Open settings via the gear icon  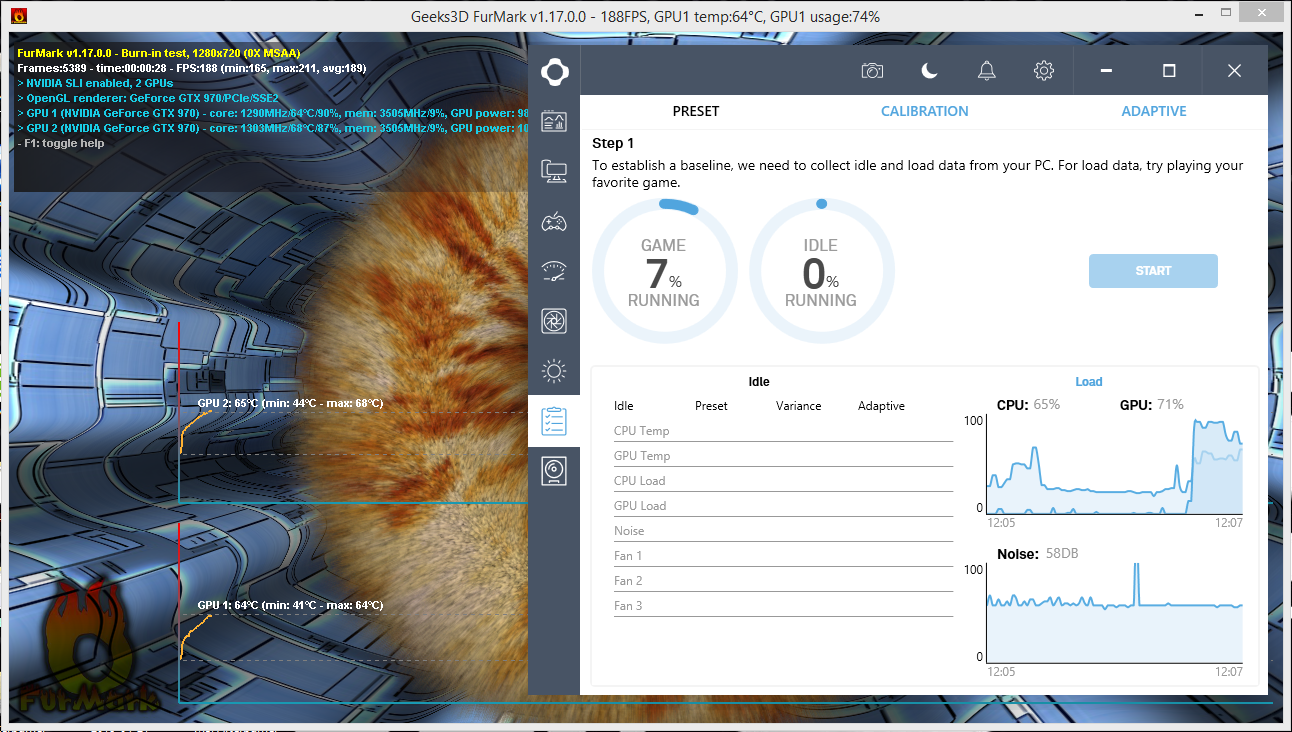[x=1044, y=71]
